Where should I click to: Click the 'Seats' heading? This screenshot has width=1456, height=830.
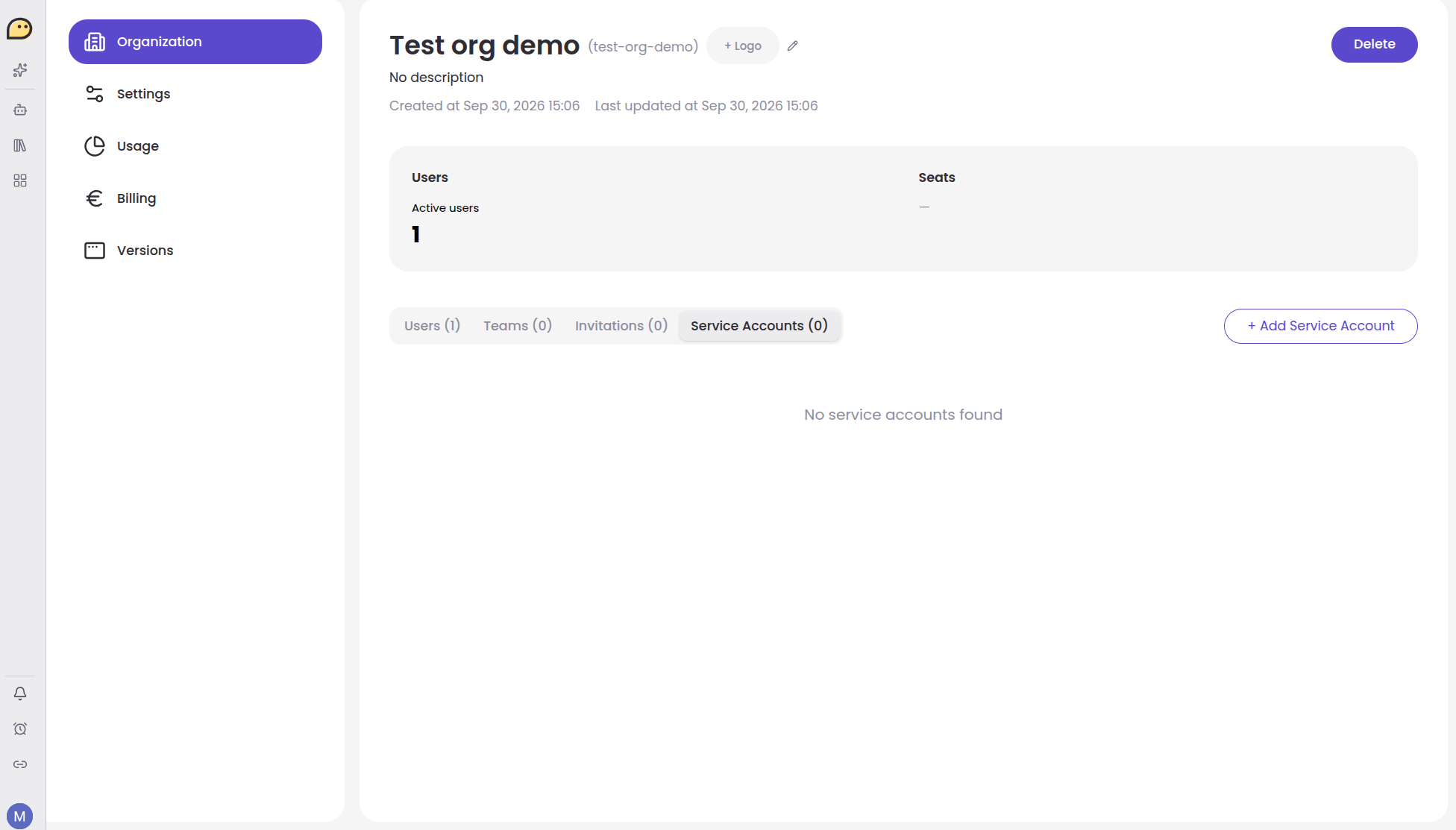tap(937, 177)
